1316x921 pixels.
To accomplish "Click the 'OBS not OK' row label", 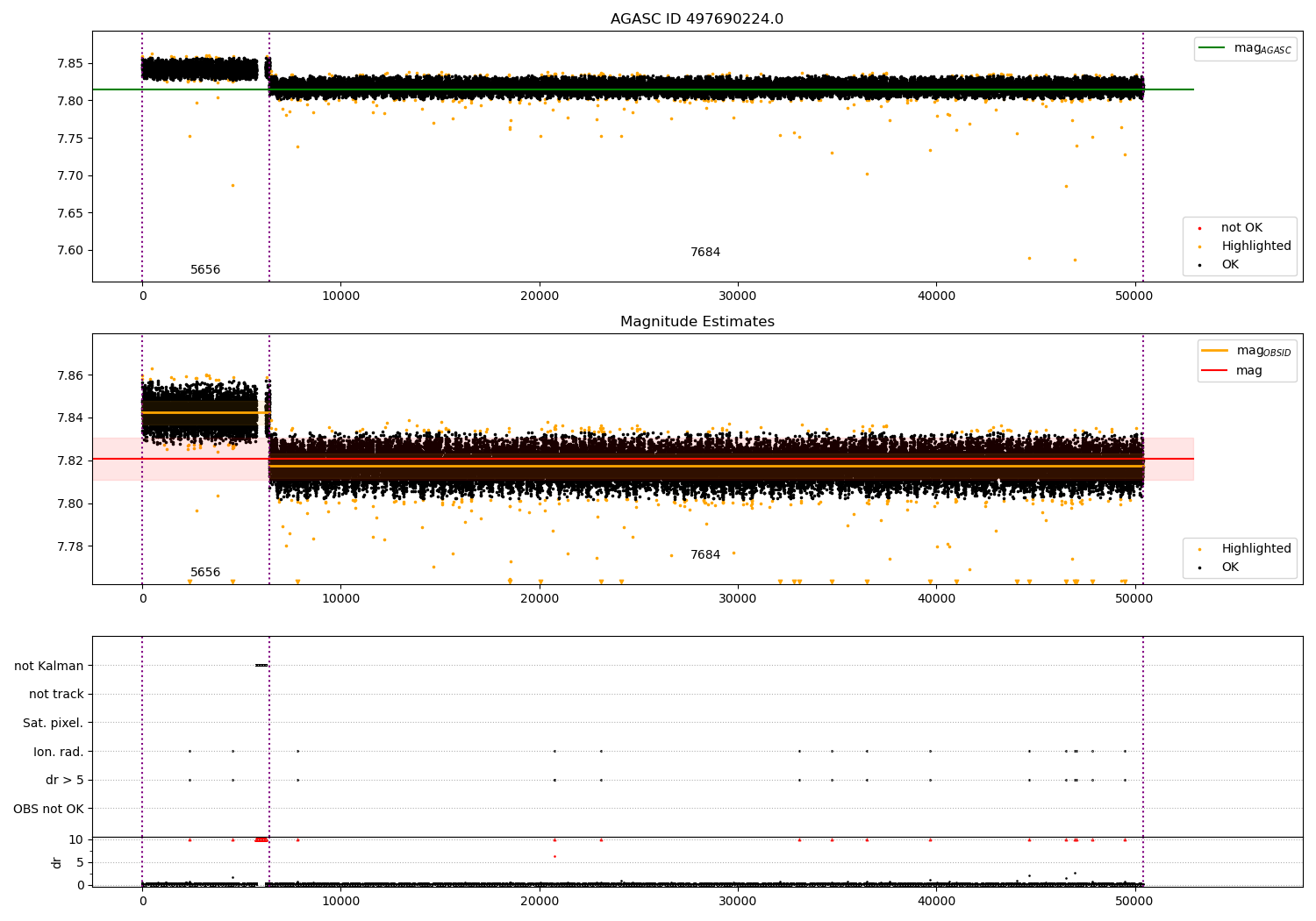I will coord(48,809).
